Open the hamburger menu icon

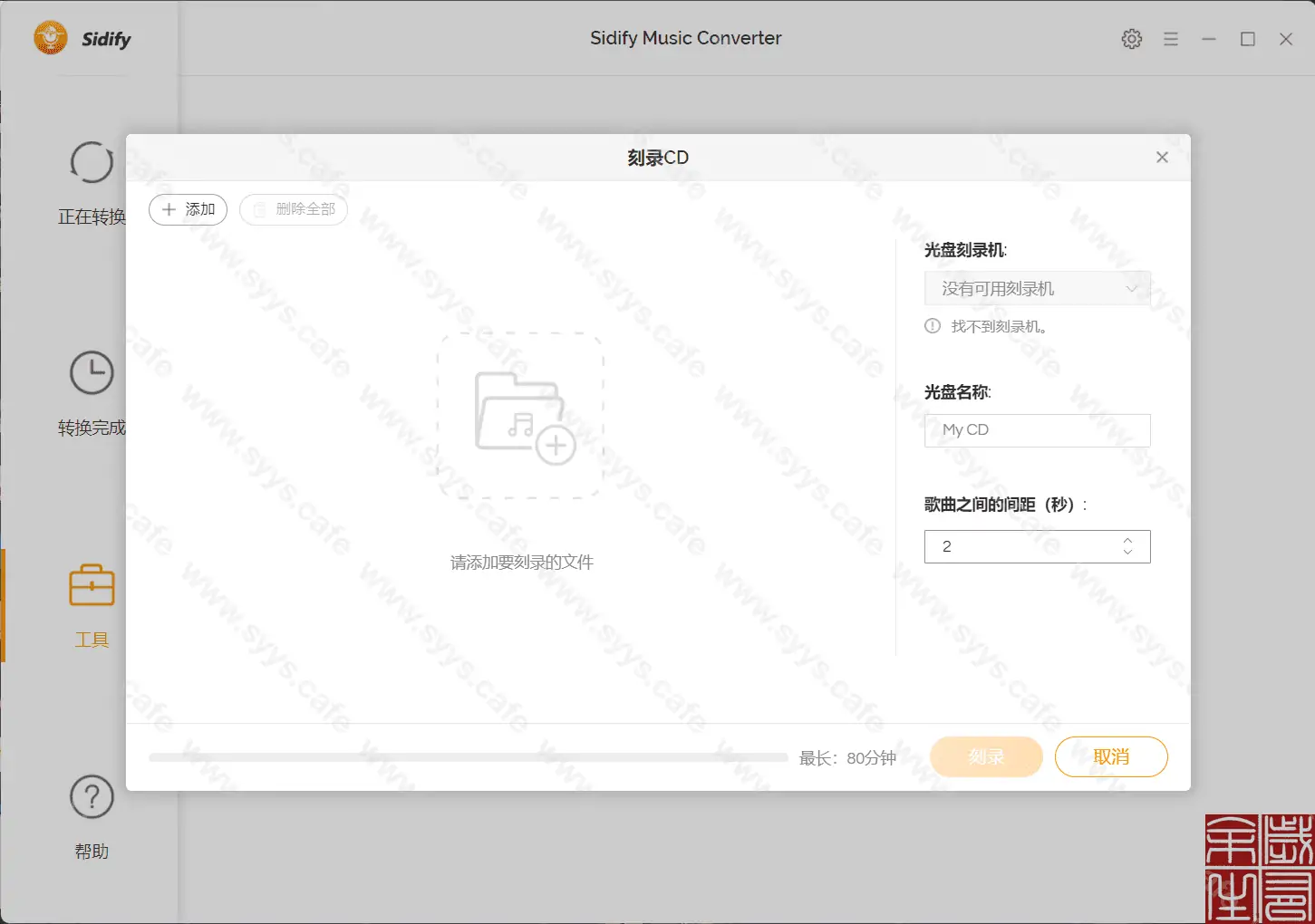coord(1170,38)
